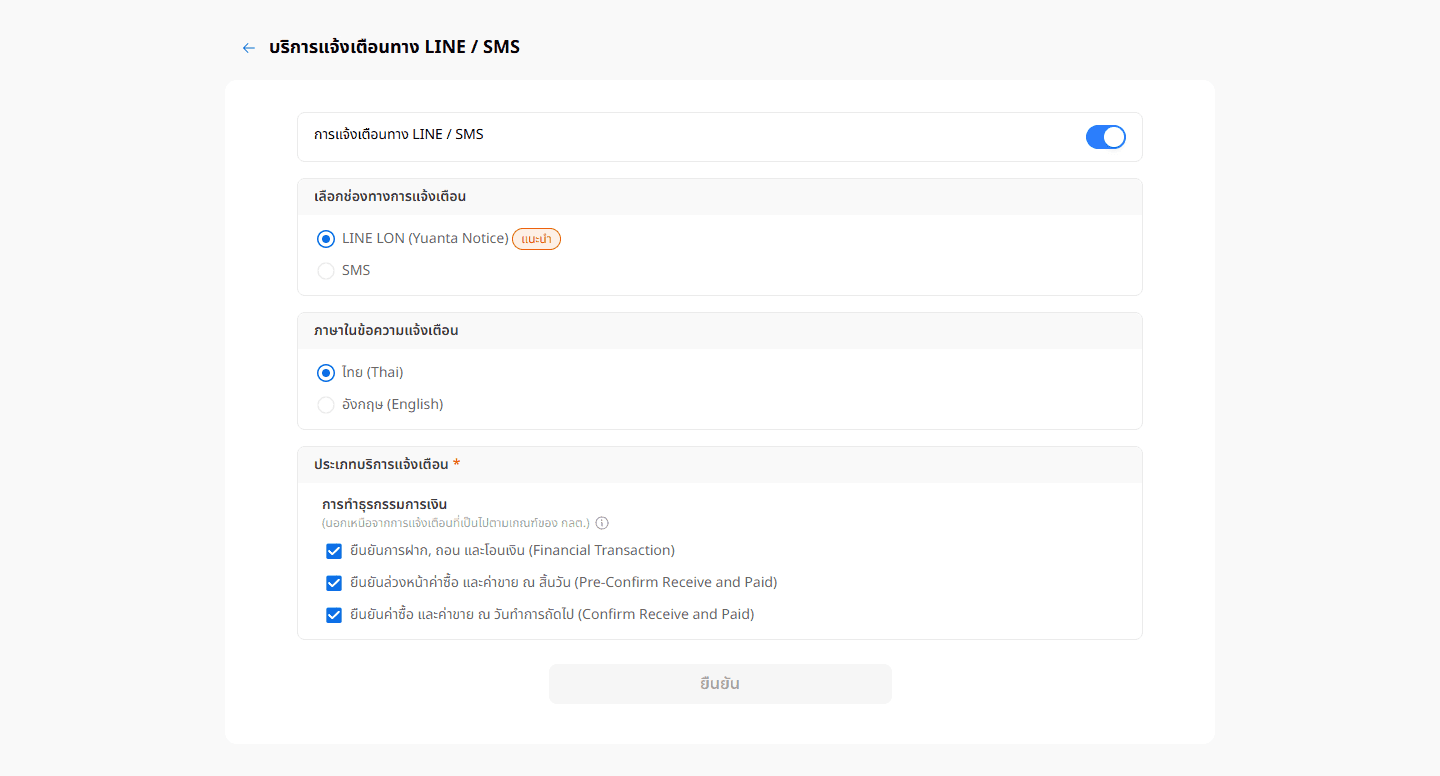
Task: Click the แนะนำ recommended badge
Action: [537, 239]
